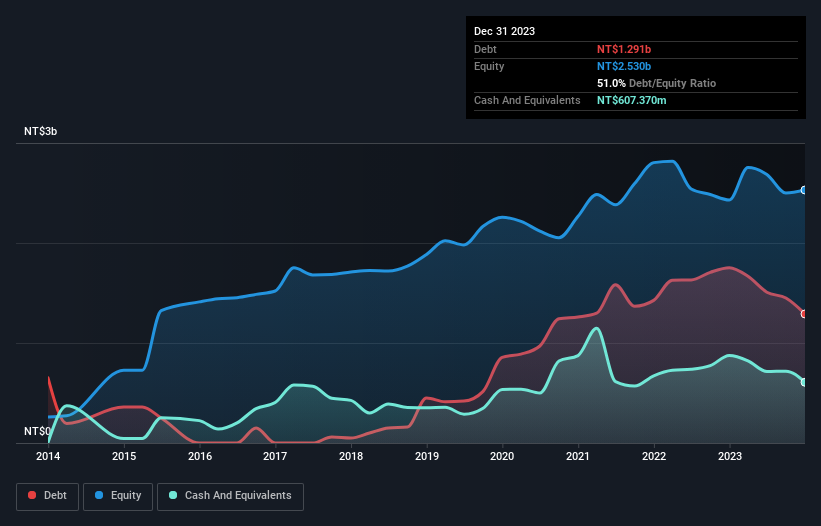Click the NT$2.530b equity value
This screenshot has width=821, height=526.
624,66
